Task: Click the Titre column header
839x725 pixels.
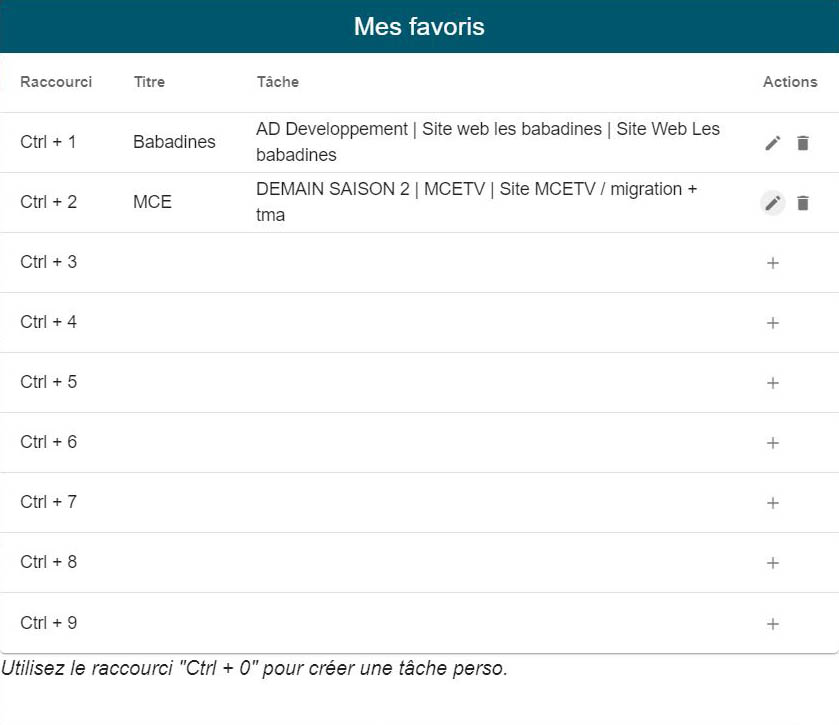Action: [149, 82]
